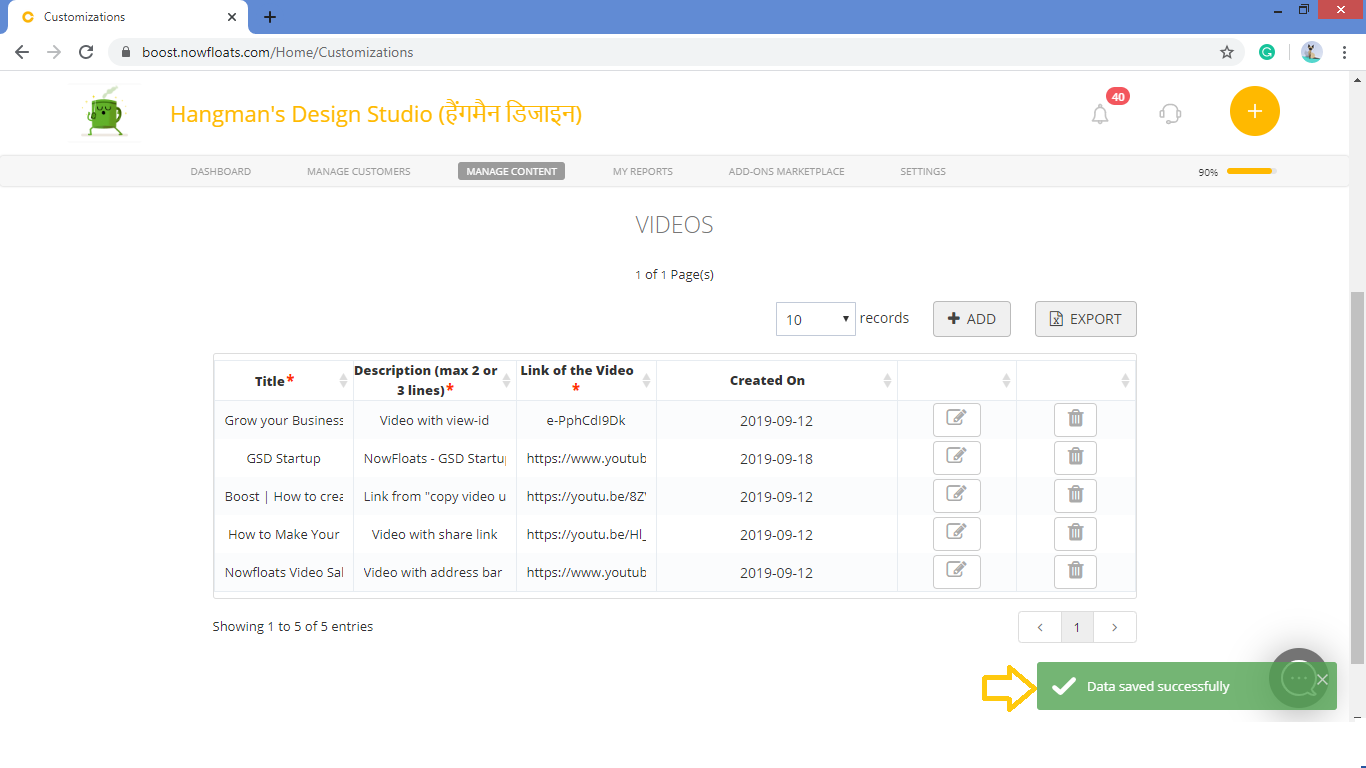Open the ADD-ONS MARKETPLACE section
The width and height of the screenshot is (1366, 768).
(x=786, y=171)
